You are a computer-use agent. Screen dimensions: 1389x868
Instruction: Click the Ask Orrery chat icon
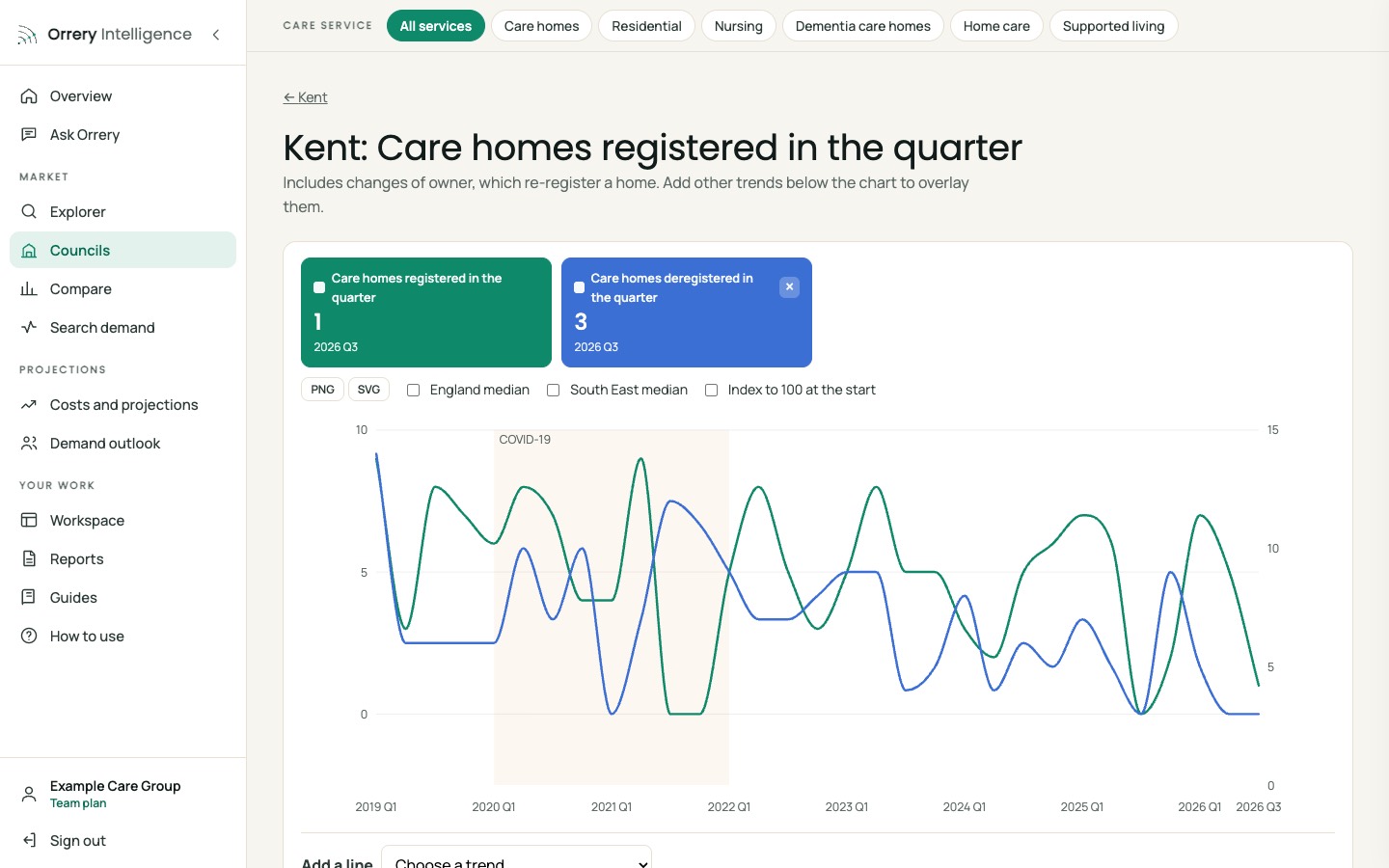[x=29, y=135]
